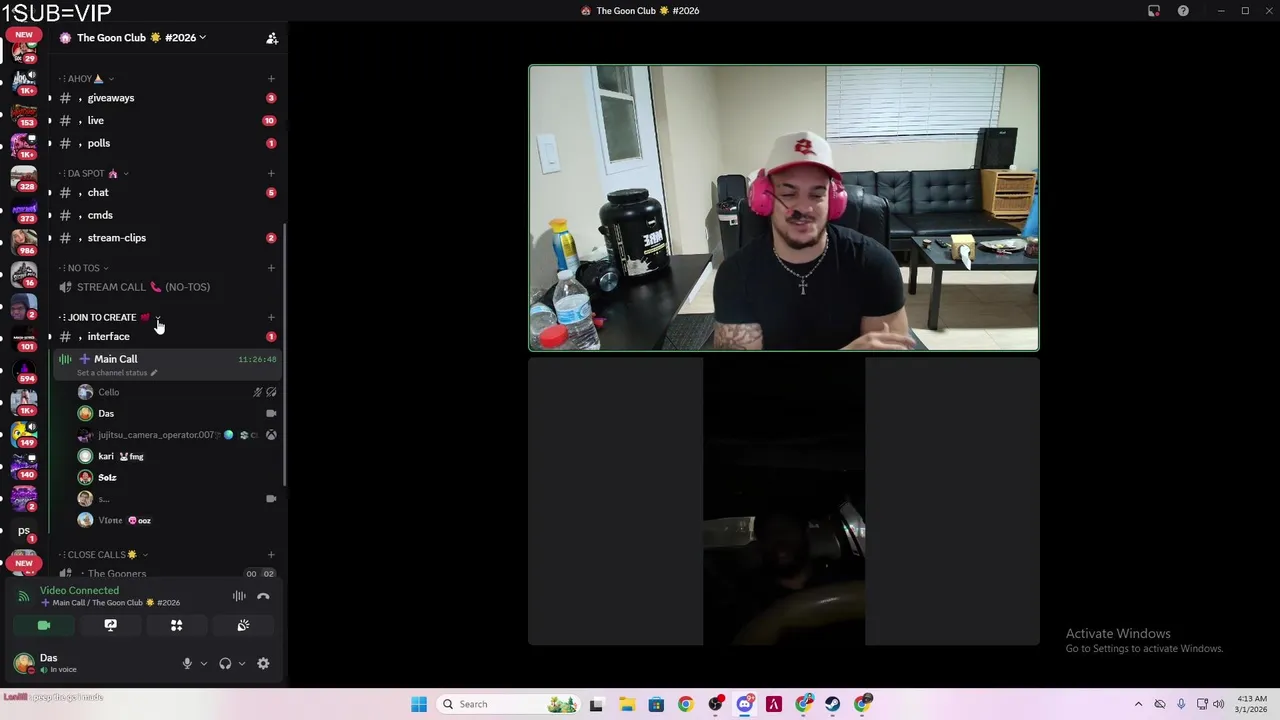The image size is (1280, 720).
Task: Click the invite people icon
Action: (x=271, y=38)
